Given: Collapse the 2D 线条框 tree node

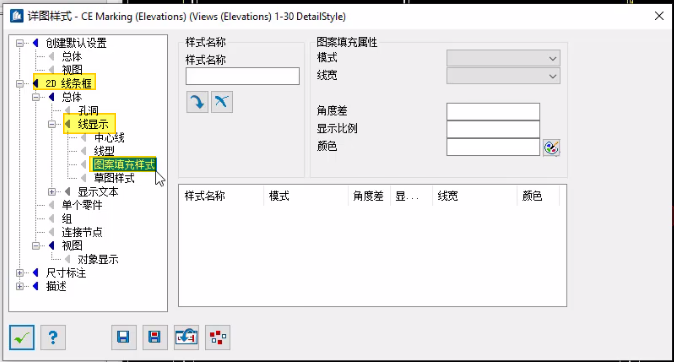Looking at the screenshot, I should click(20, 83).
